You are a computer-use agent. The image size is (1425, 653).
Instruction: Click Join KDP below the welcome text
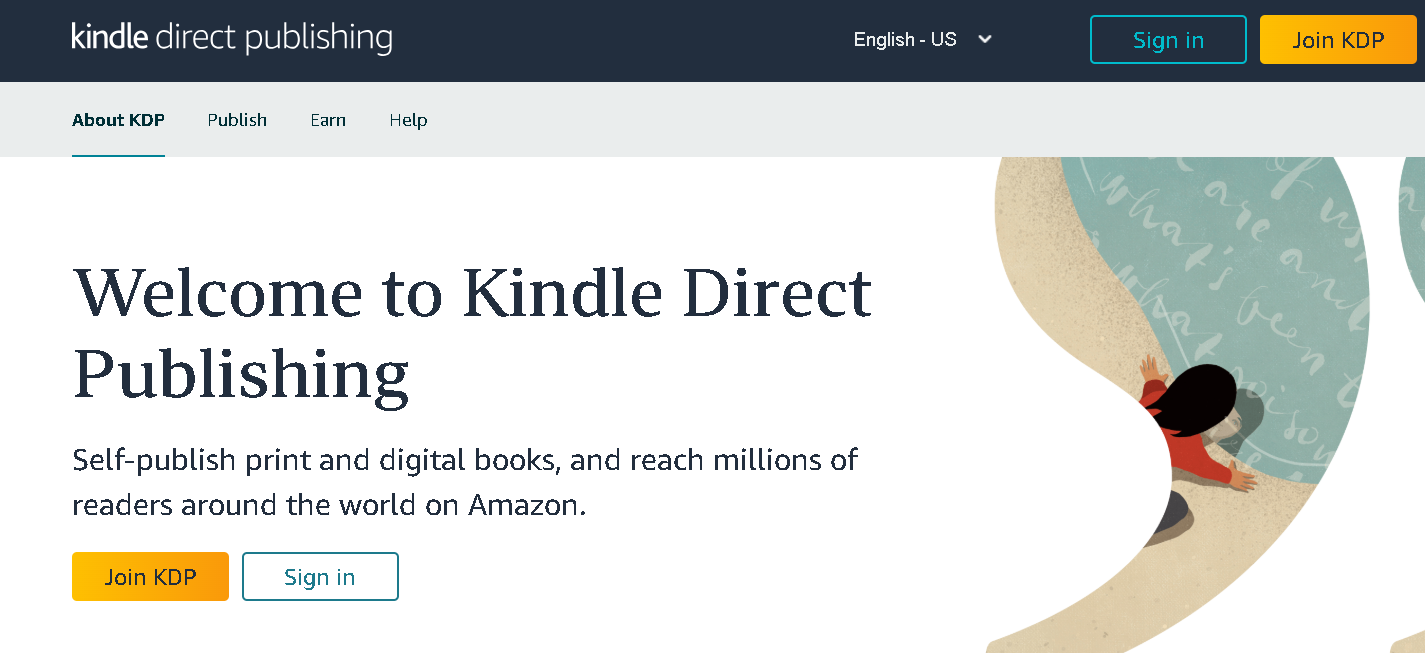[150, 577]
